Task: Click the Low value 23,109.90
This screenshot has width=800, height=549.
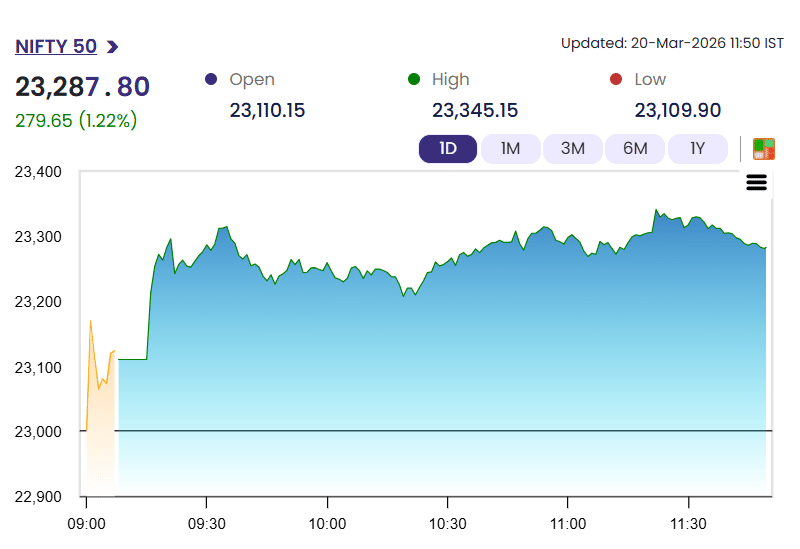Action: [678, 110]
